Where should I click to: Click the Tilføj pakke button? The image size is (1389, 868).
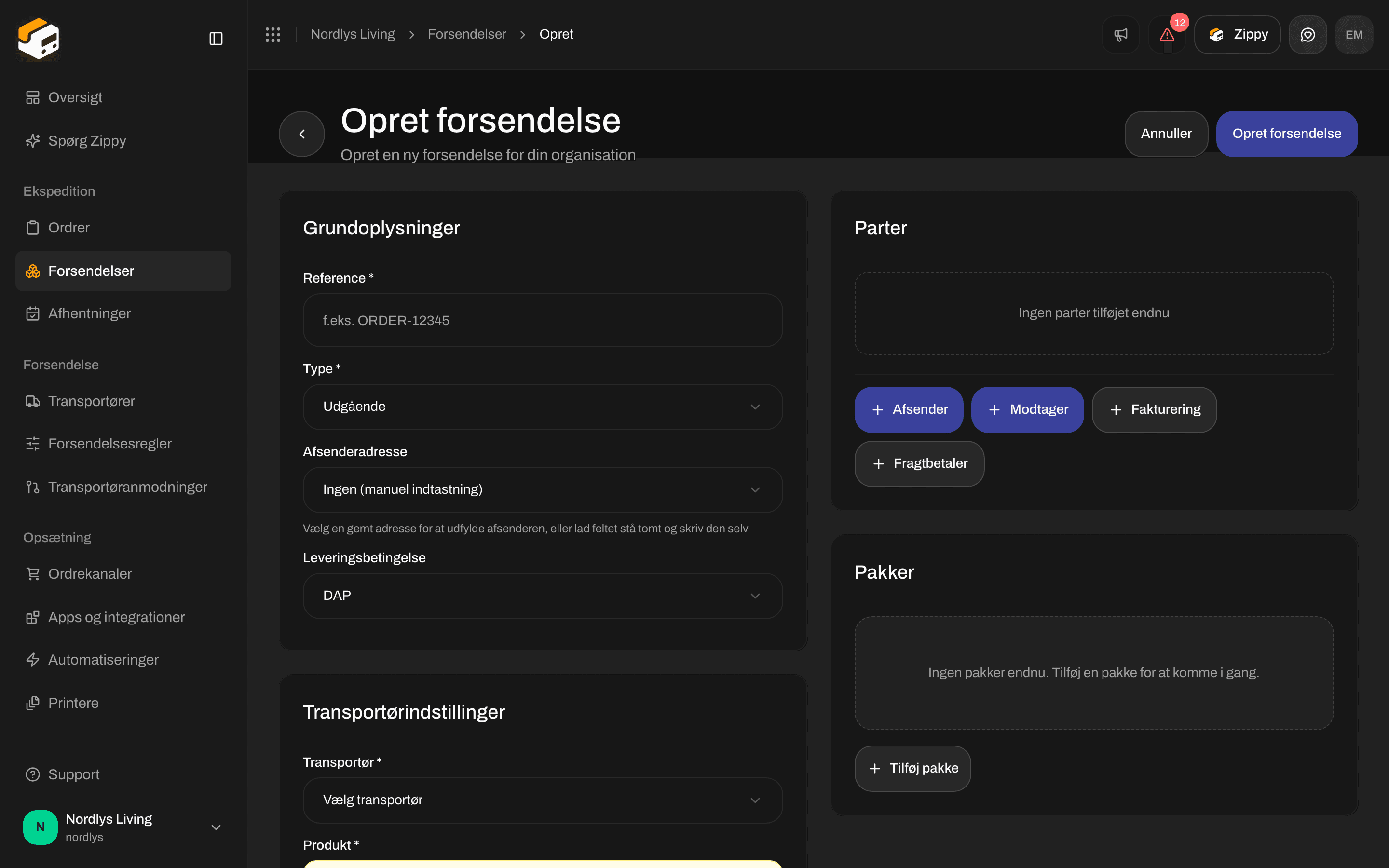coord(912,769)
